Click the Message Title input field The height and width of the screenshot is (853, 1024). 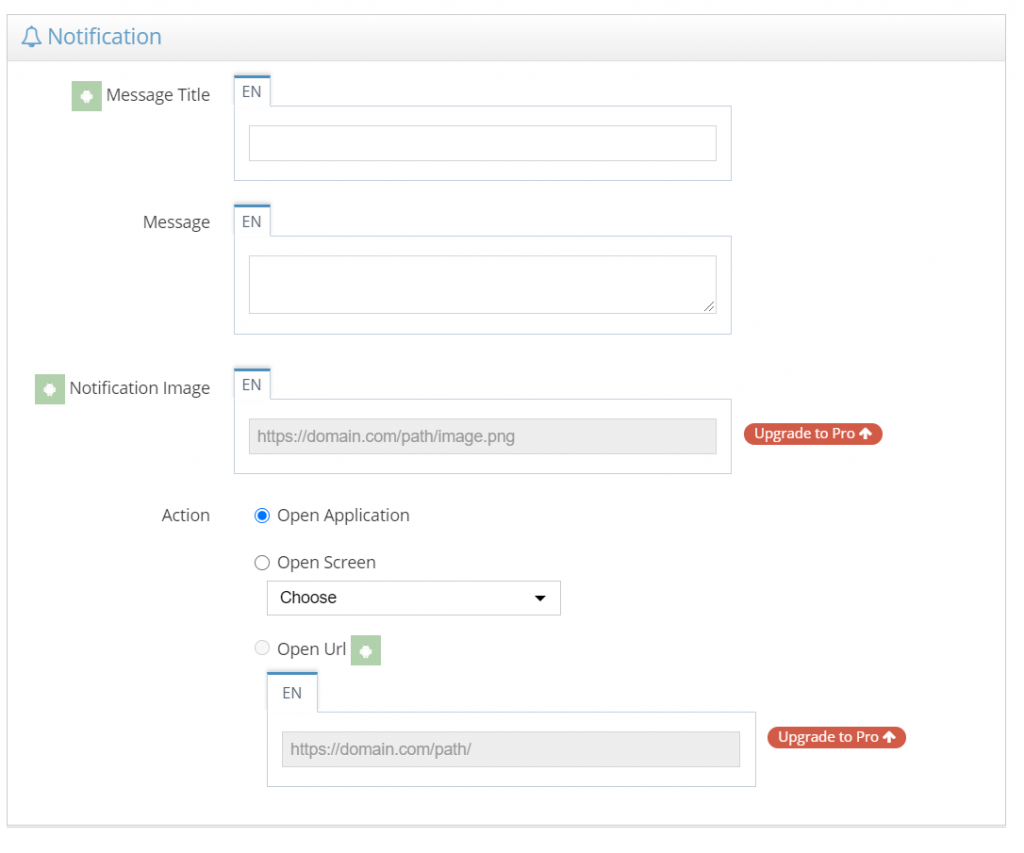click(x=482, y=142)
